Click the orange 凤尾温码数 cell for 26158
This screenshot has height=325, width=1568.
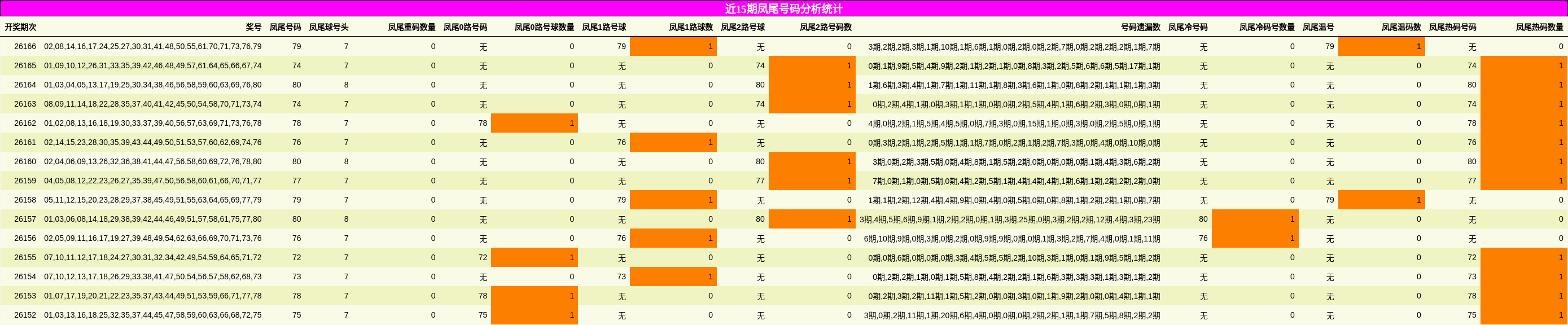point(1382,200)
